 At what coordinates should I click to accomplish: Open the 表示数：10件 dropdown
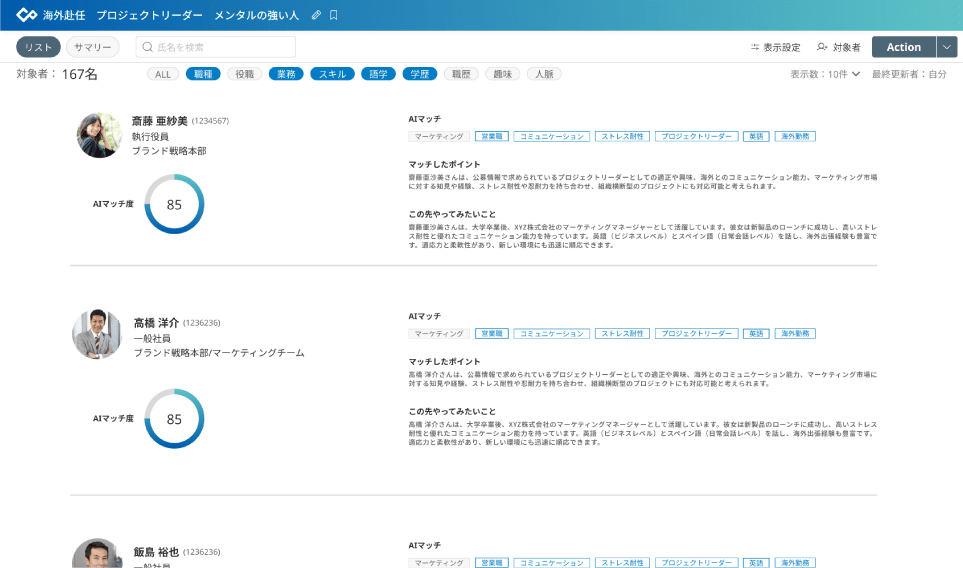pos(825,74)
